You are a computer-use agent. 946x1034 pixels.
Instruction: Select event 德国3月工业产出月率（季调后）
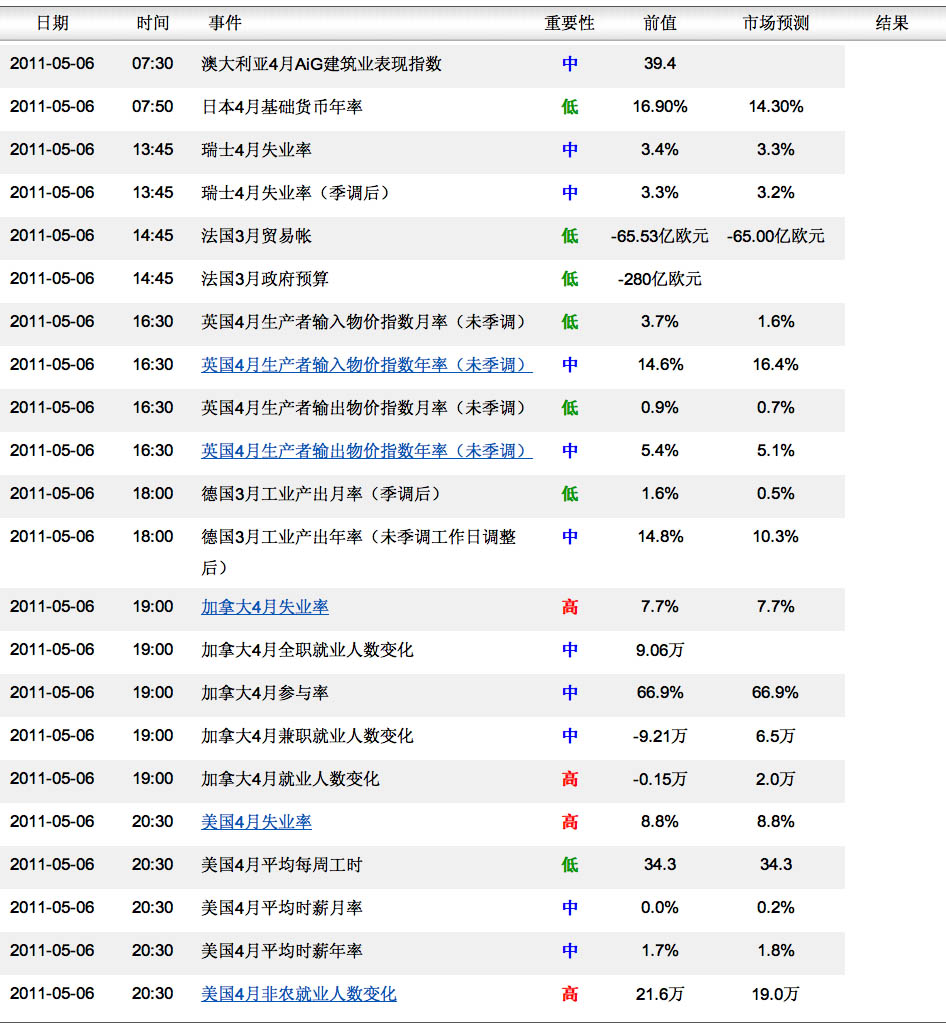322,494
